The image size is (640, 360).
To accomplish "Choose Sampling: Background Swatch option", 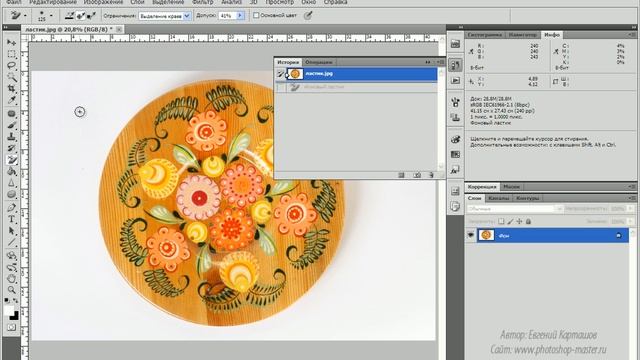I will click(91, 16).
